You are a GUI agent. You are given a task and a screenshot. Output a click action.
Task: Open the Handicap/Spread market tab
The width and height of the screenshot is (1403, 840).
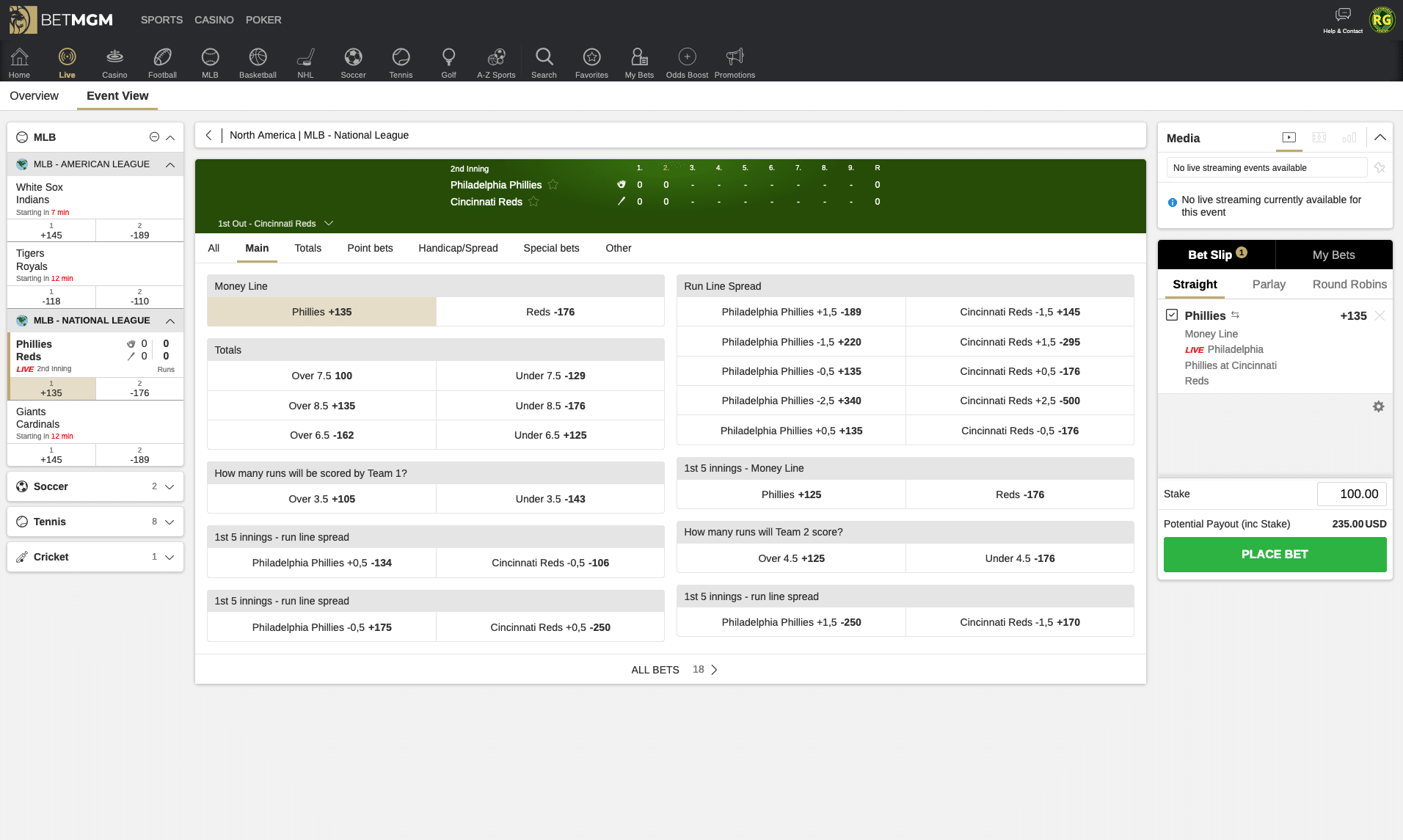point(458,248)
